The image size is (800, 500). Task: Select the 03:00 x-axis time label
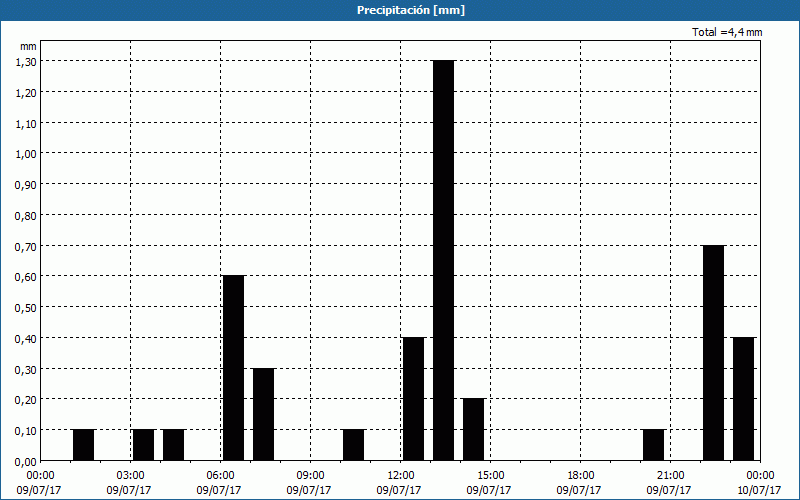(130, 476)
